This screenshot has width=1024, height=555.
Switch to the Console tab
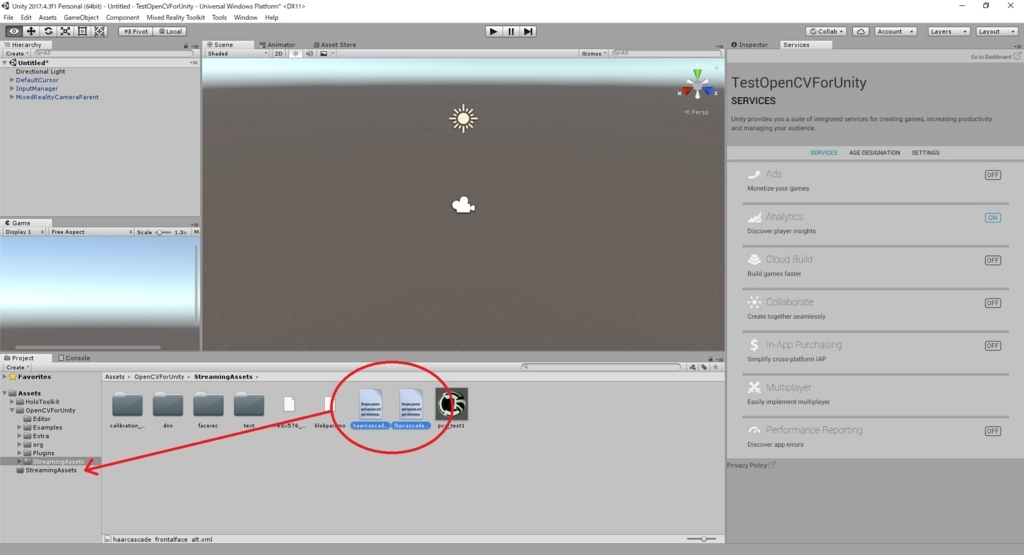pos(74,358)
